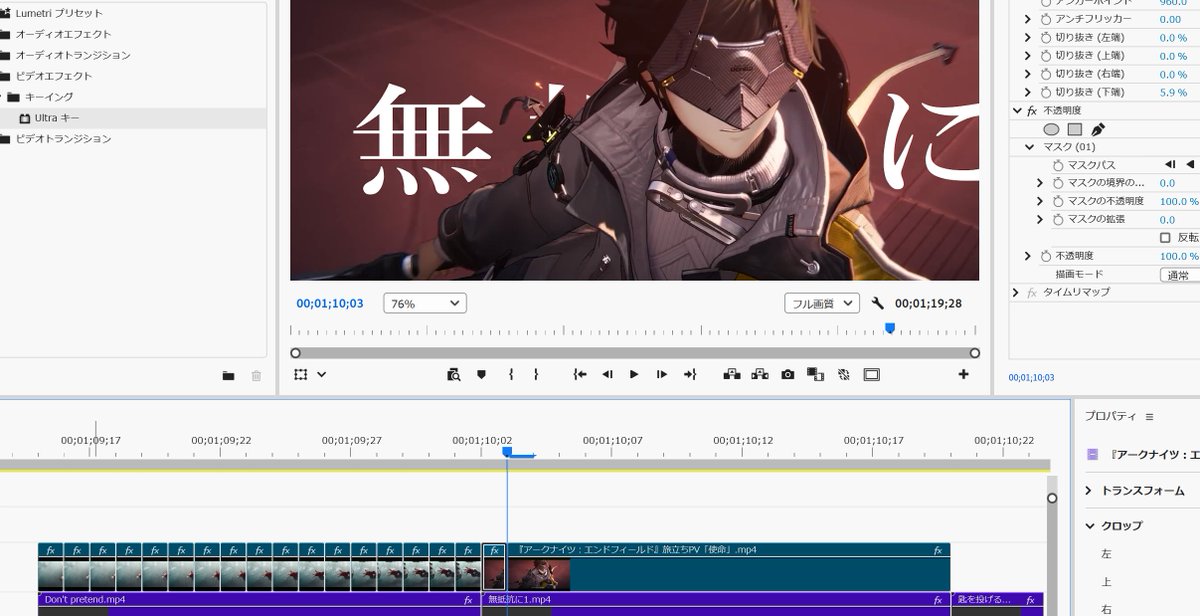Export a frame with the camera icon
The height and width of the screenshot is (616, 1200).
click(x=788, y=375)
